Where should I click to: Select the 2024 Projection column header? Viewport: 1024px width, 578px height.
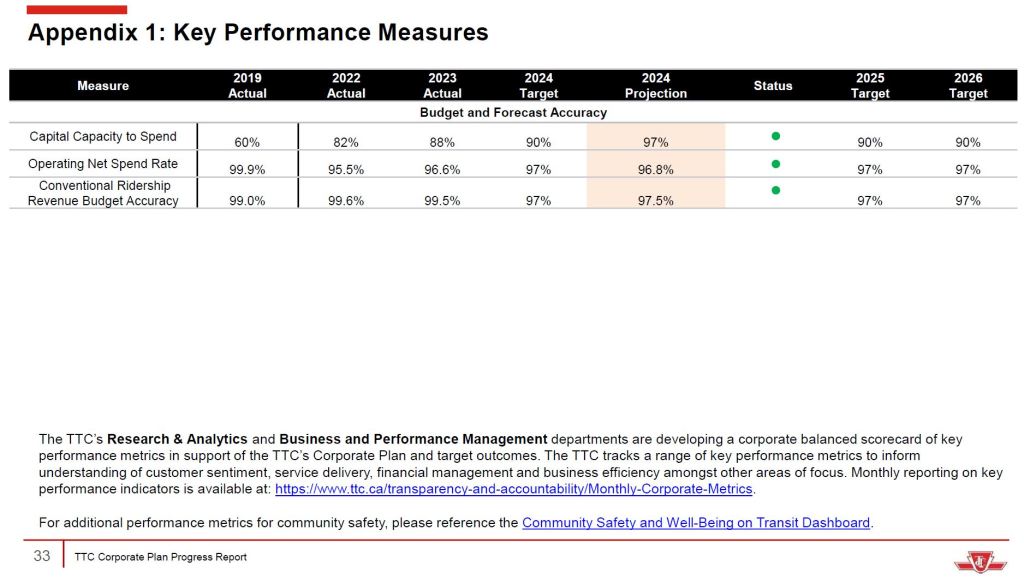[655, 86]
